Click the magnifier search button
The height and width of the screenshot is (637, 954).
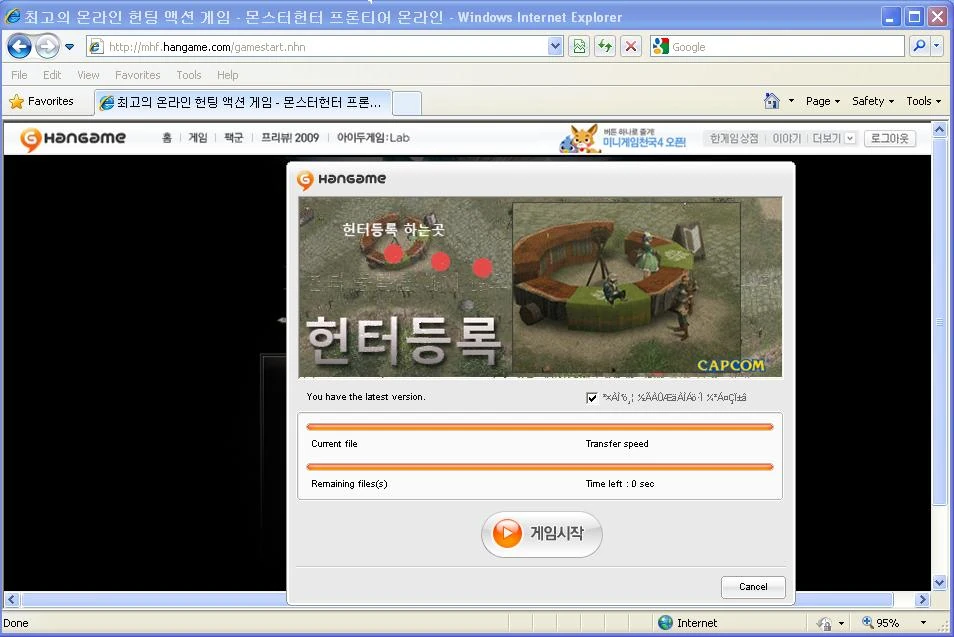pos(919,46)
